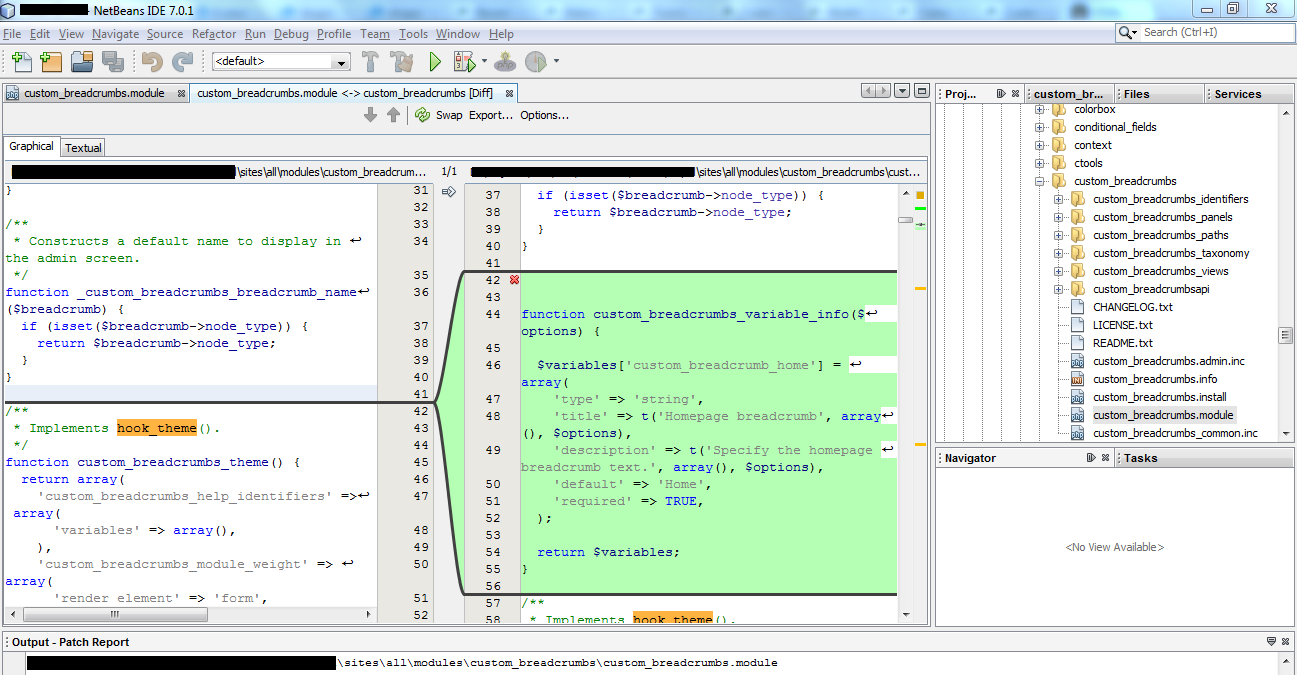Collapse the custom_breadcrumbs folder node
The image size is (1297, 675).
1041,182
